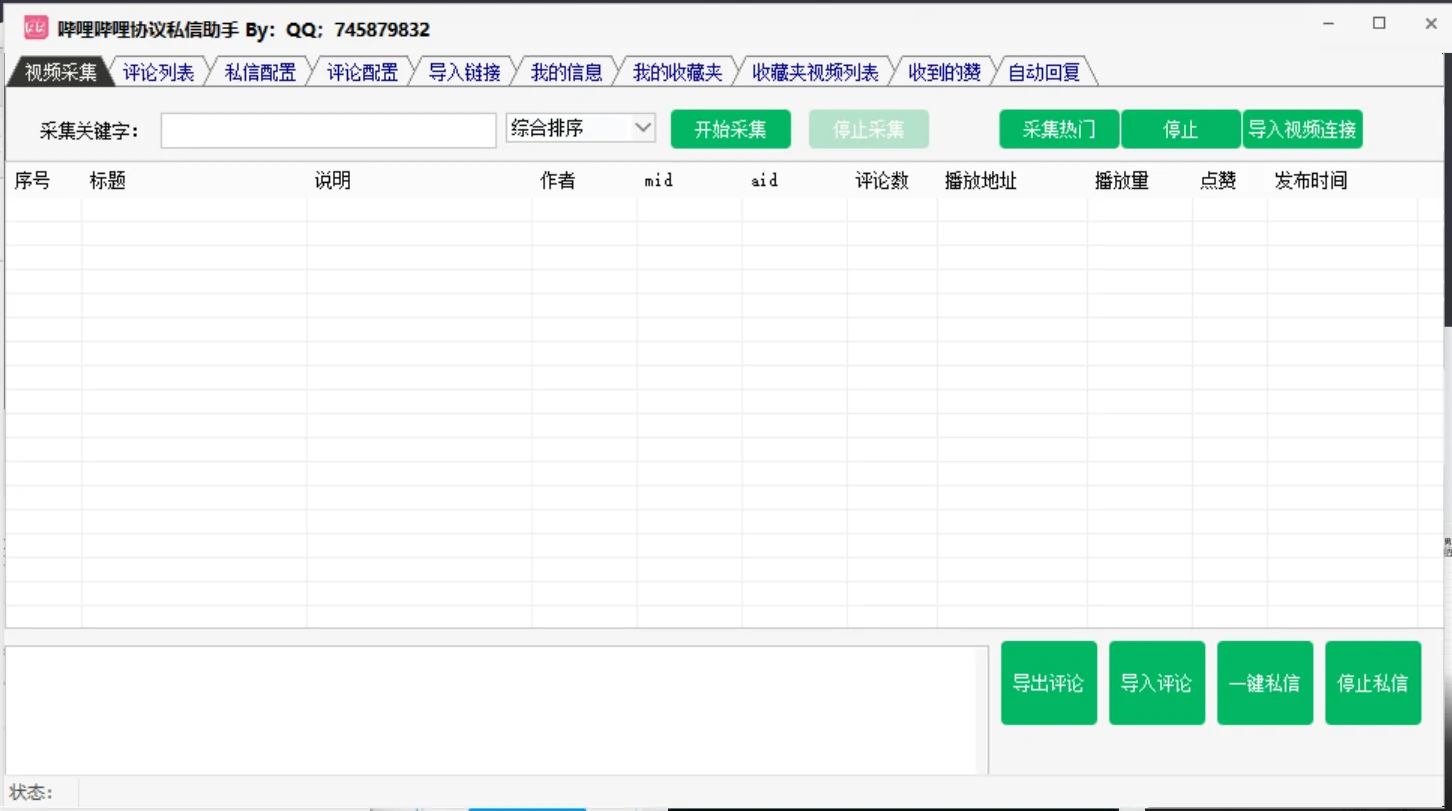Open the 我的信息 tab
1452x811 pixels.
tap(566, 72)
